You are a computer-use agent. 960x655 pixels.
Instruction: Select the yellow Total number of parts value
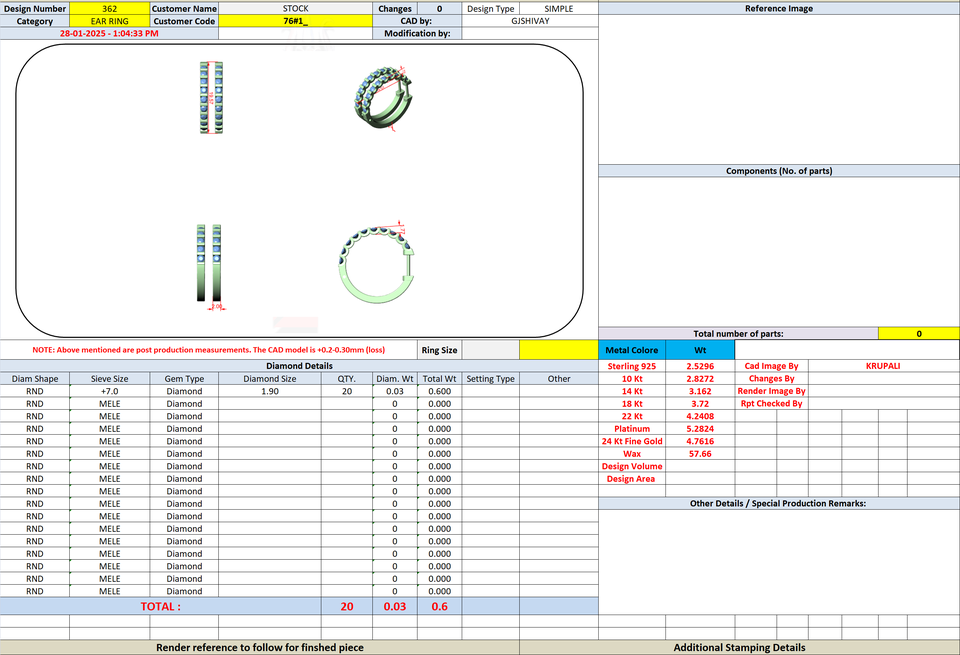click(x=918, y=334)
